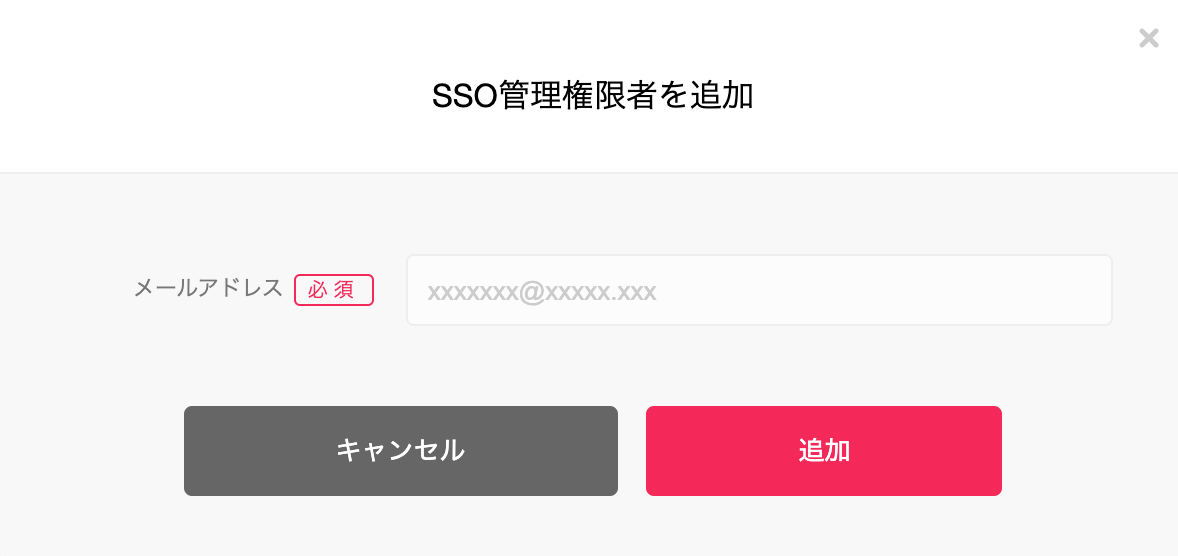Click the 必須 required badge

(x=334, y=290)
